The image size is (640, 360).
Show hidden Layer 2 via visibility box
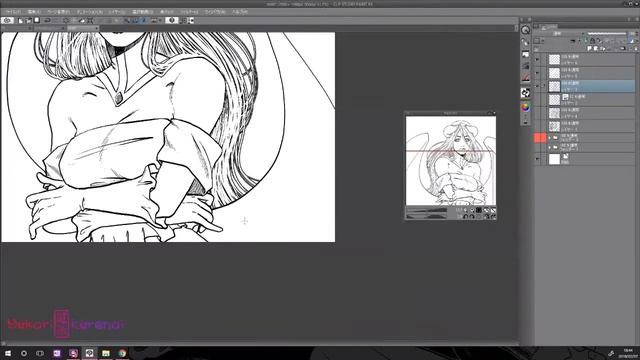click(537, 100)
